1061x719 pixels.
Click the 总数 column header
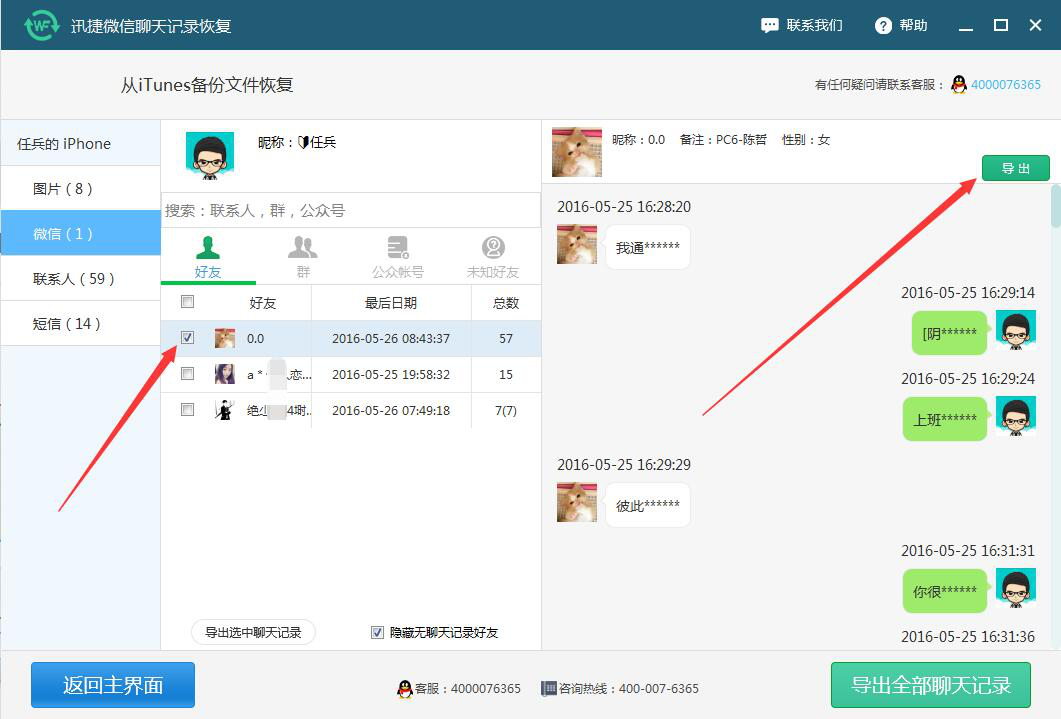(506, 303)
